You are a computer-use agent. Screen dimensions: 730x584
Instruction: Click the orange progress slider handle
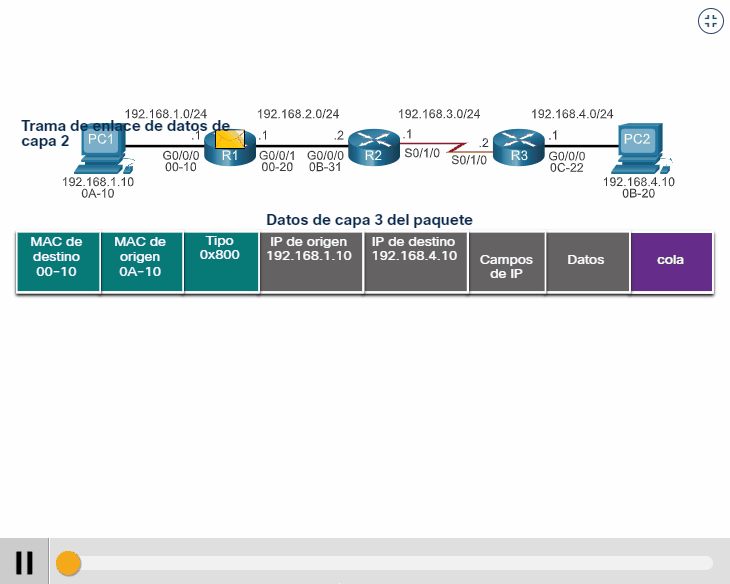pyautogui.click(x=68, y=563)
